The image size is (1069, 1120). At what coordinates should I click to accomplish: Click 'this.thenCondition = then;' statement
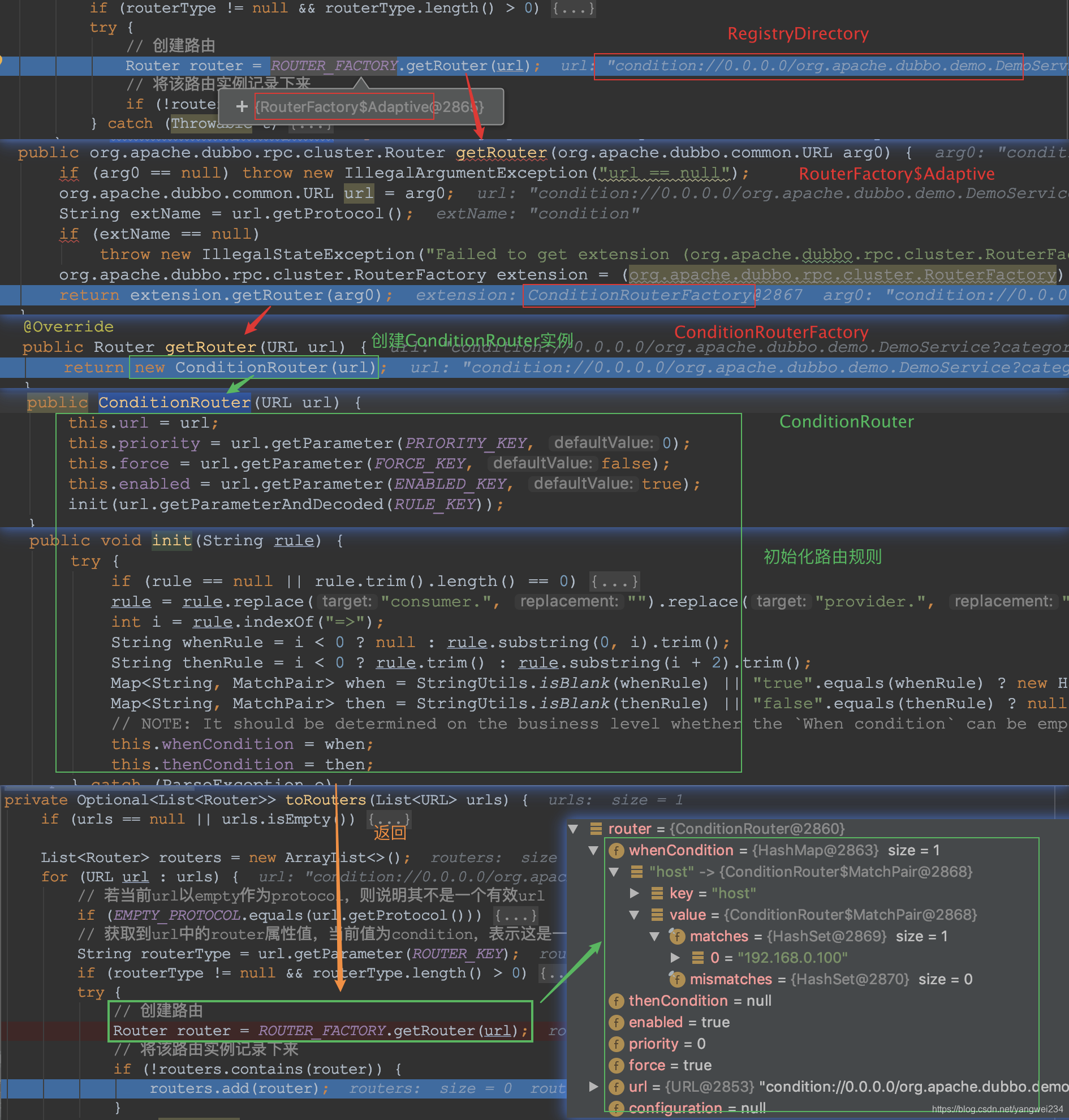pyautogui.click(x=242, y=764)
